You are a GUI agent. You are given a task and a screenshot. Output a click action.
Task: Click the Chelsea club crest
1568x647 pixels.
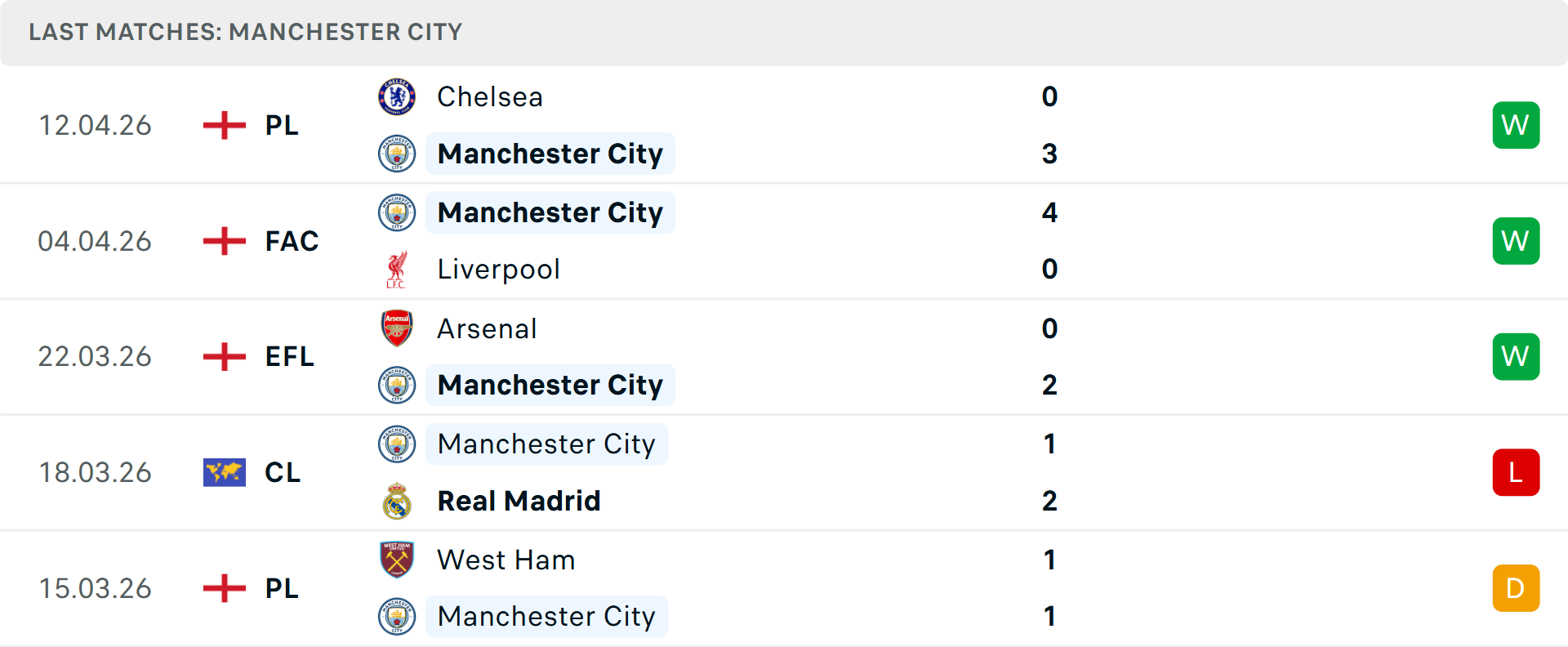coord(397,96)
